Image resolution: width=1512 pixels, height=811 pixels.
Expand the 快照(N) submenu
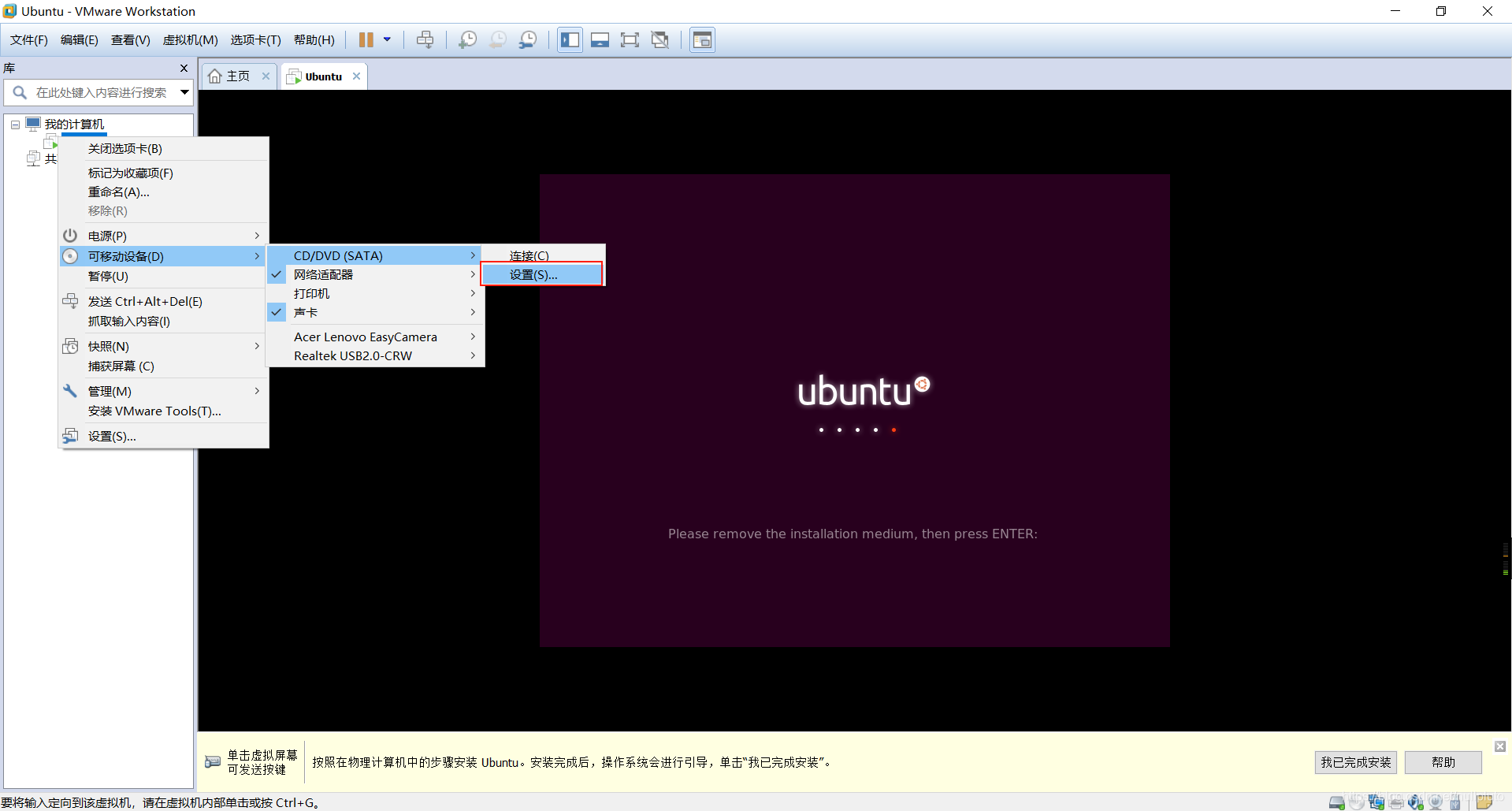[163, 346]
